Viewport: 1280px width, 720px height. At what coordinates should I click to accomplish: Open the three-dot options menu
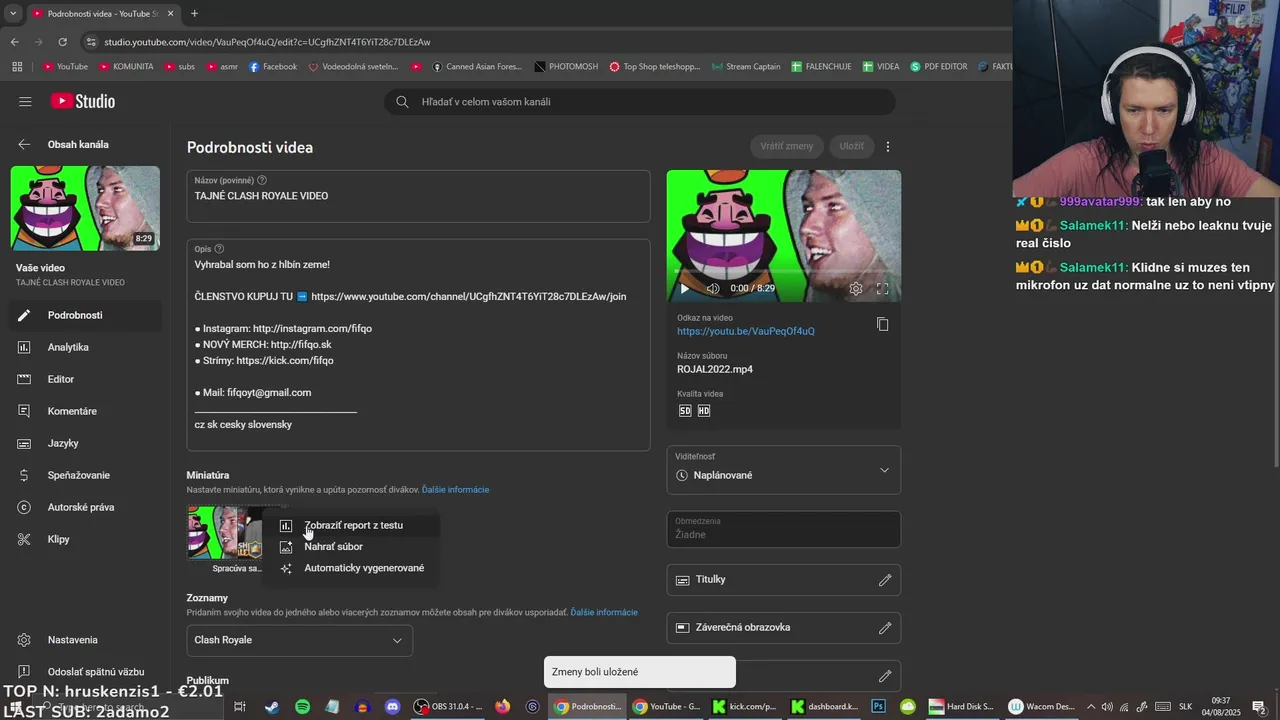(888, 146)
